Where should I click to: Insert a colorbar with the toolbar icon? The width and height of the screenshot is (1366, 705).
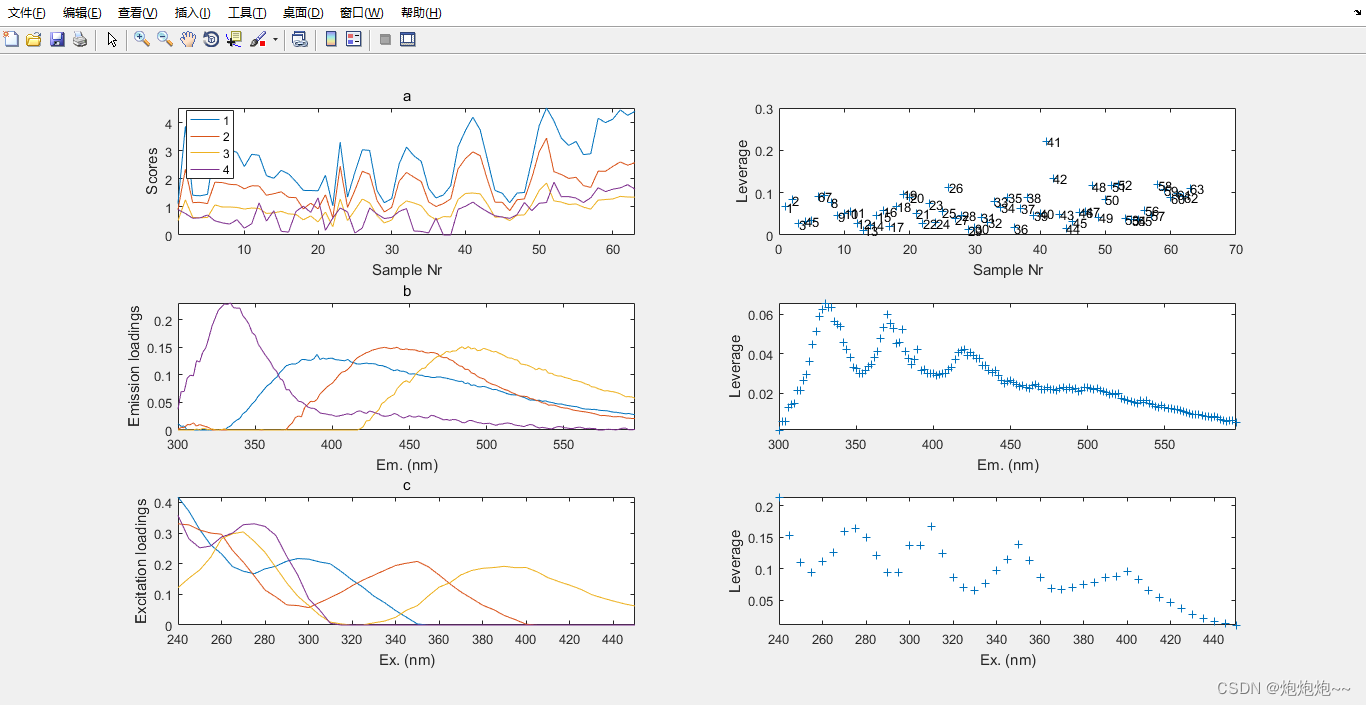[331, 39]
